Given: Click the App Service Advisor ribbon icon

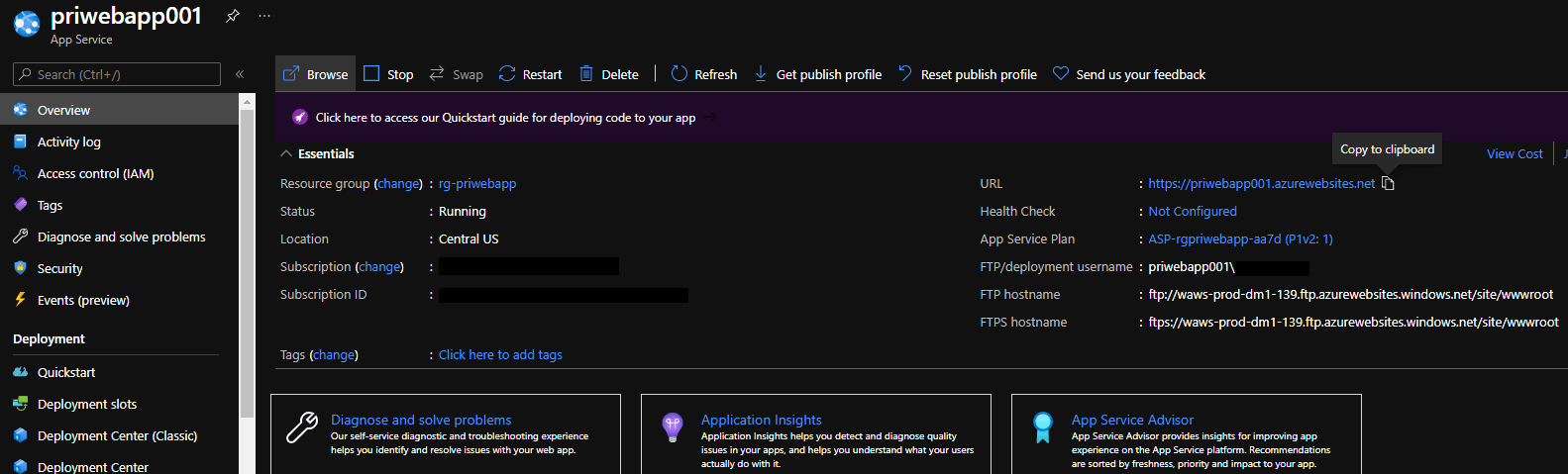Looking at the screenshot, I should 1042,427.
